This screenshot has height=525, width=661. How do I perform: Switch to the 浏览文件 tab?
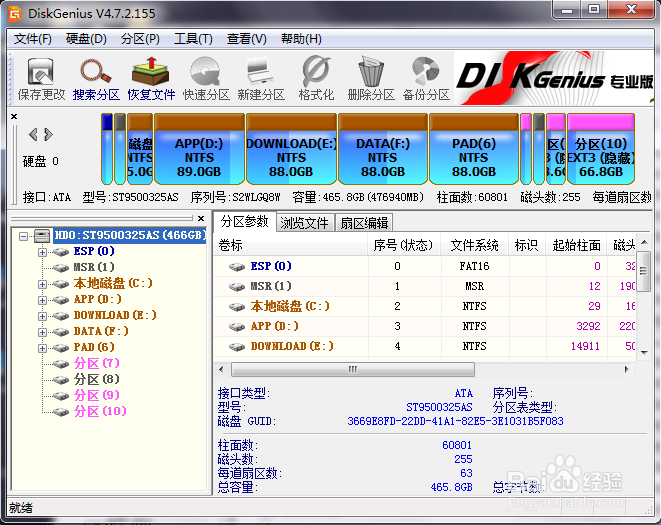304,223
